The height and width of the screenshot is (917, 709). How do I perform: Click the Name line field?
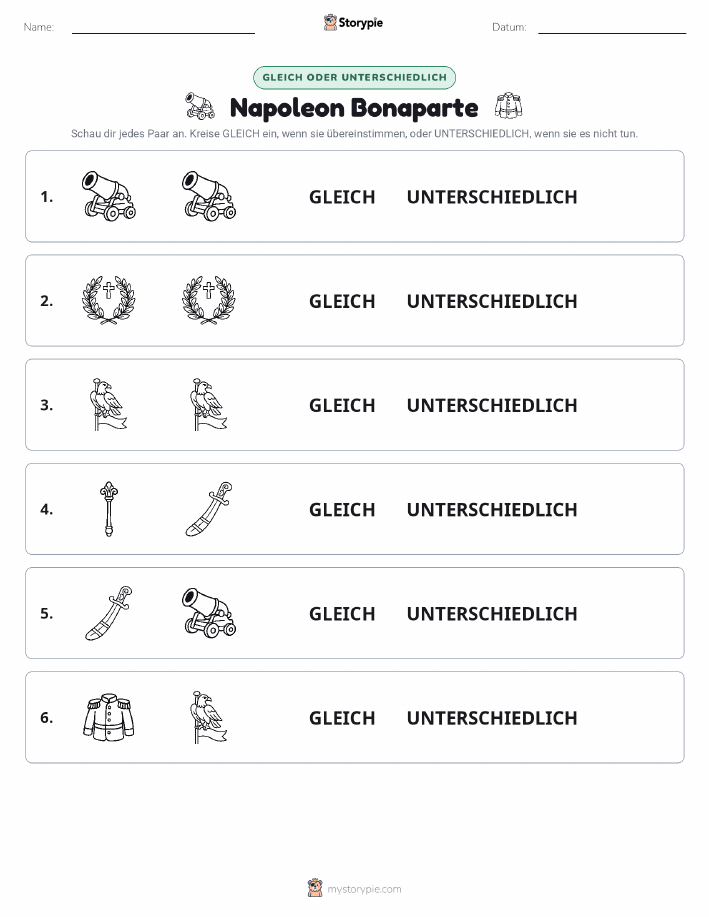163,27
